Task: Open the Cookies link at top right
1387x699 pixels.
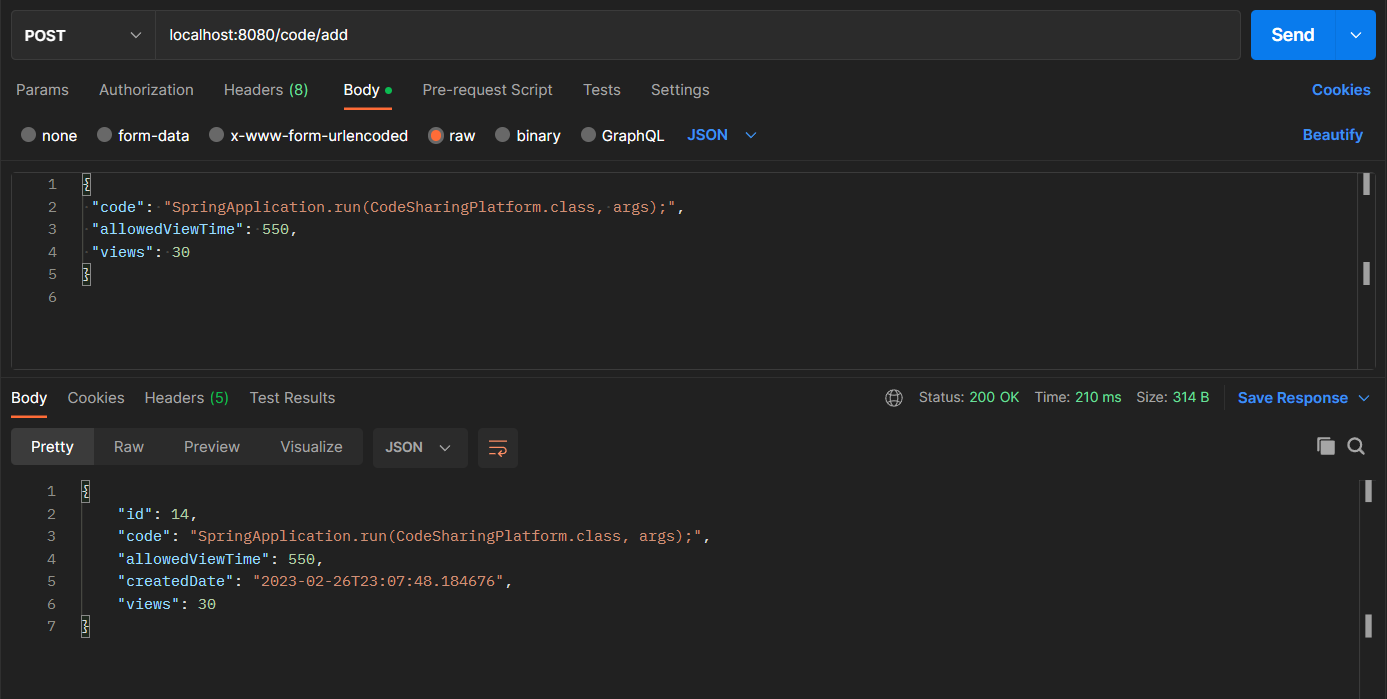Action: (1340, 90)
